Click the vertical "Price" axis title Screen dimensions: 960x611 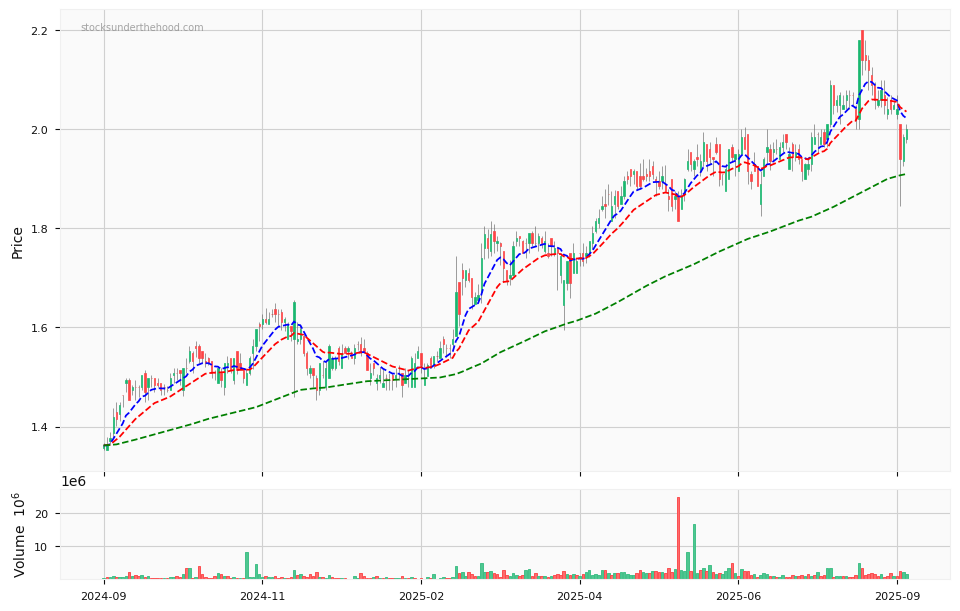pyautogui.click(x=18, y=243)
